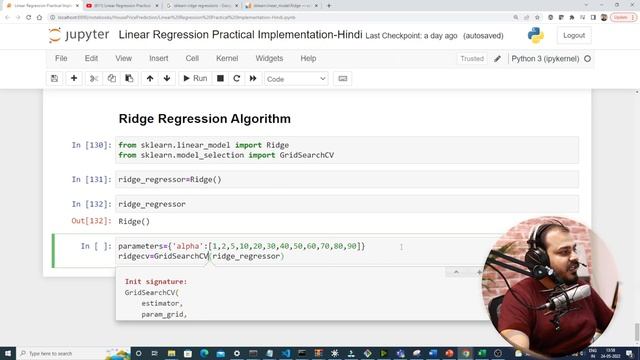Select the In [132] ridge_regressor cell

(347, 204)
